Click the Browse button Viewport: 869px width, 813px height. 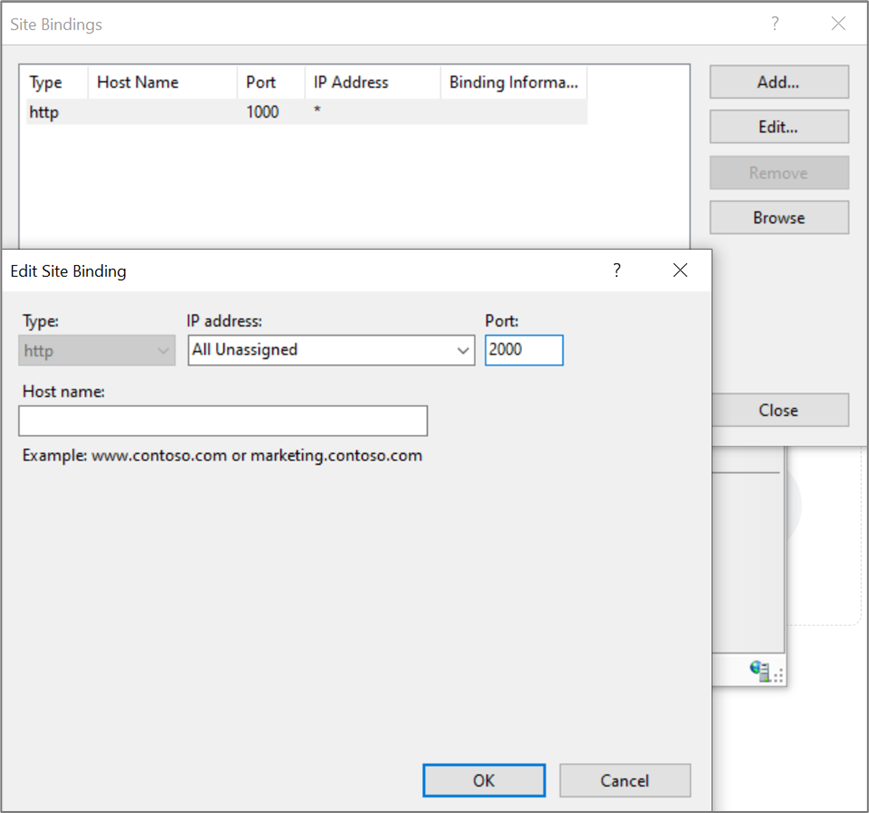pos(779,217)
